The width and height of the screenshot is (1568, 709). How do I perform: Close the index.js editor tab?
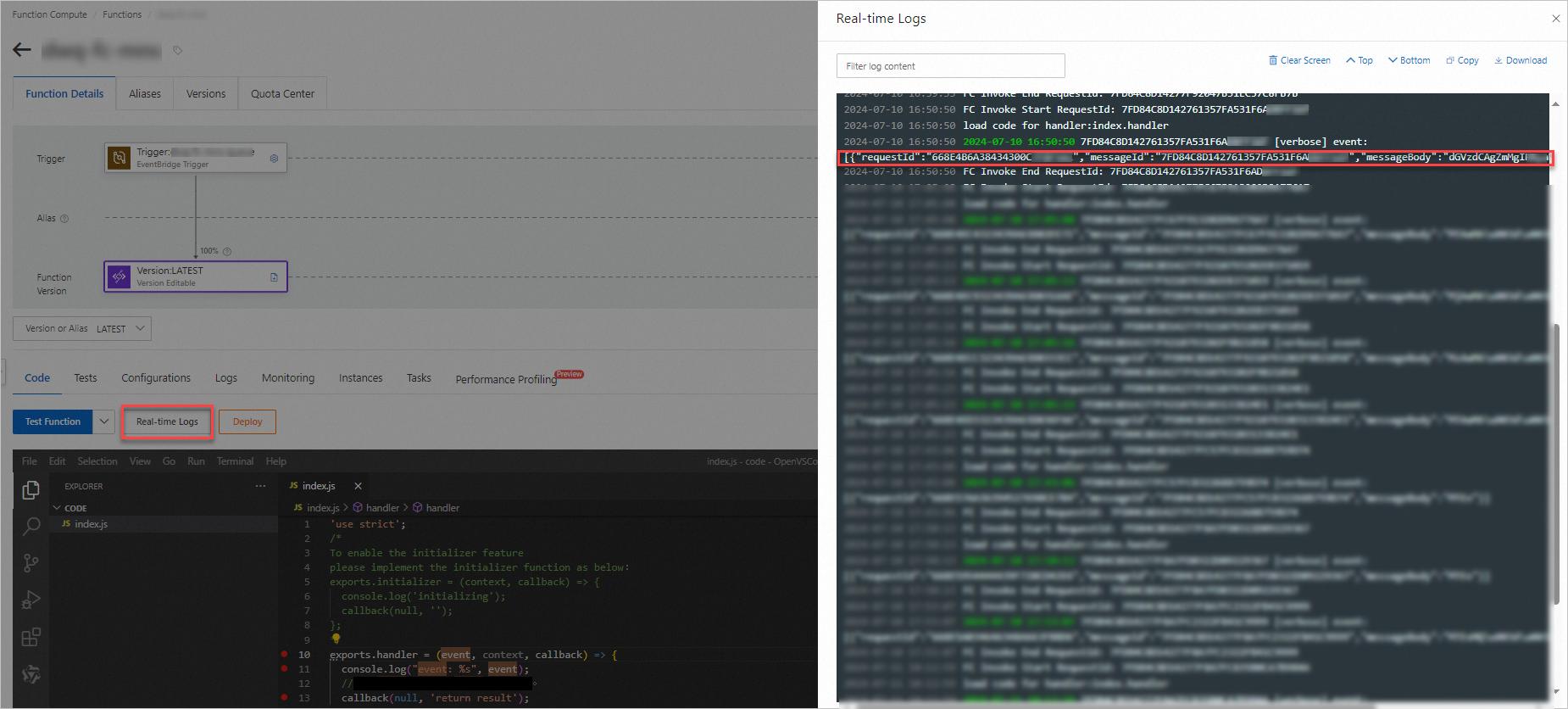tap(358, 486)
